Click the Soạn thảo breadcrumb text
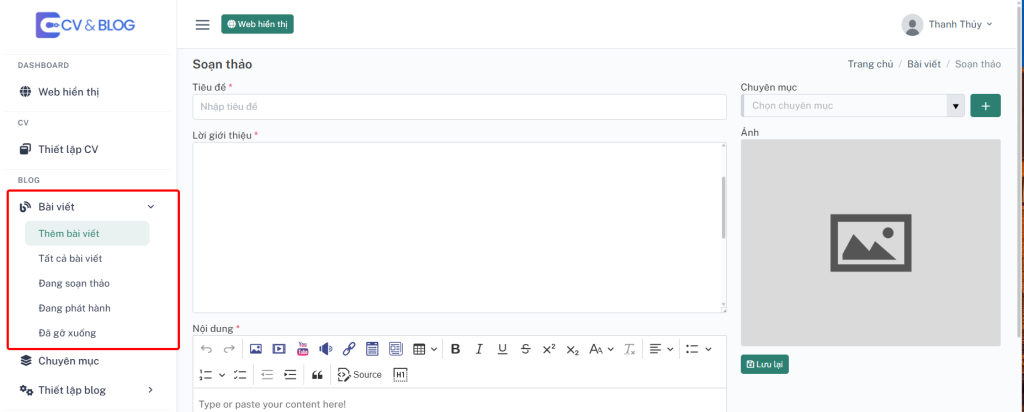Screen dimensions: 1024x412 click(978, 64)
